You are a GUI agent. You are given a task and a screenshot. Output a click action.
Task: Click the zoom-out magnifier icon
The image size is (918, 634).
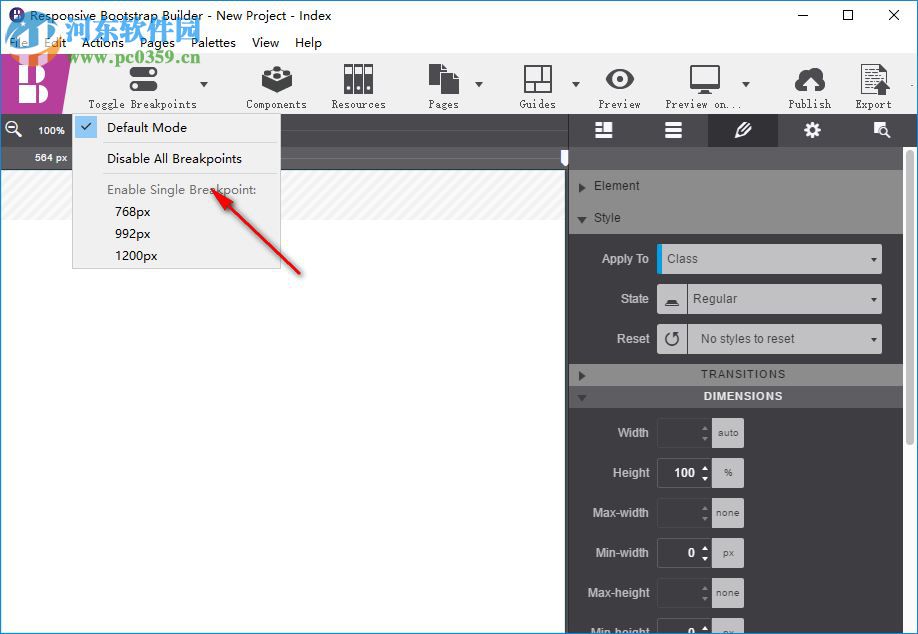tap(12, 129)
